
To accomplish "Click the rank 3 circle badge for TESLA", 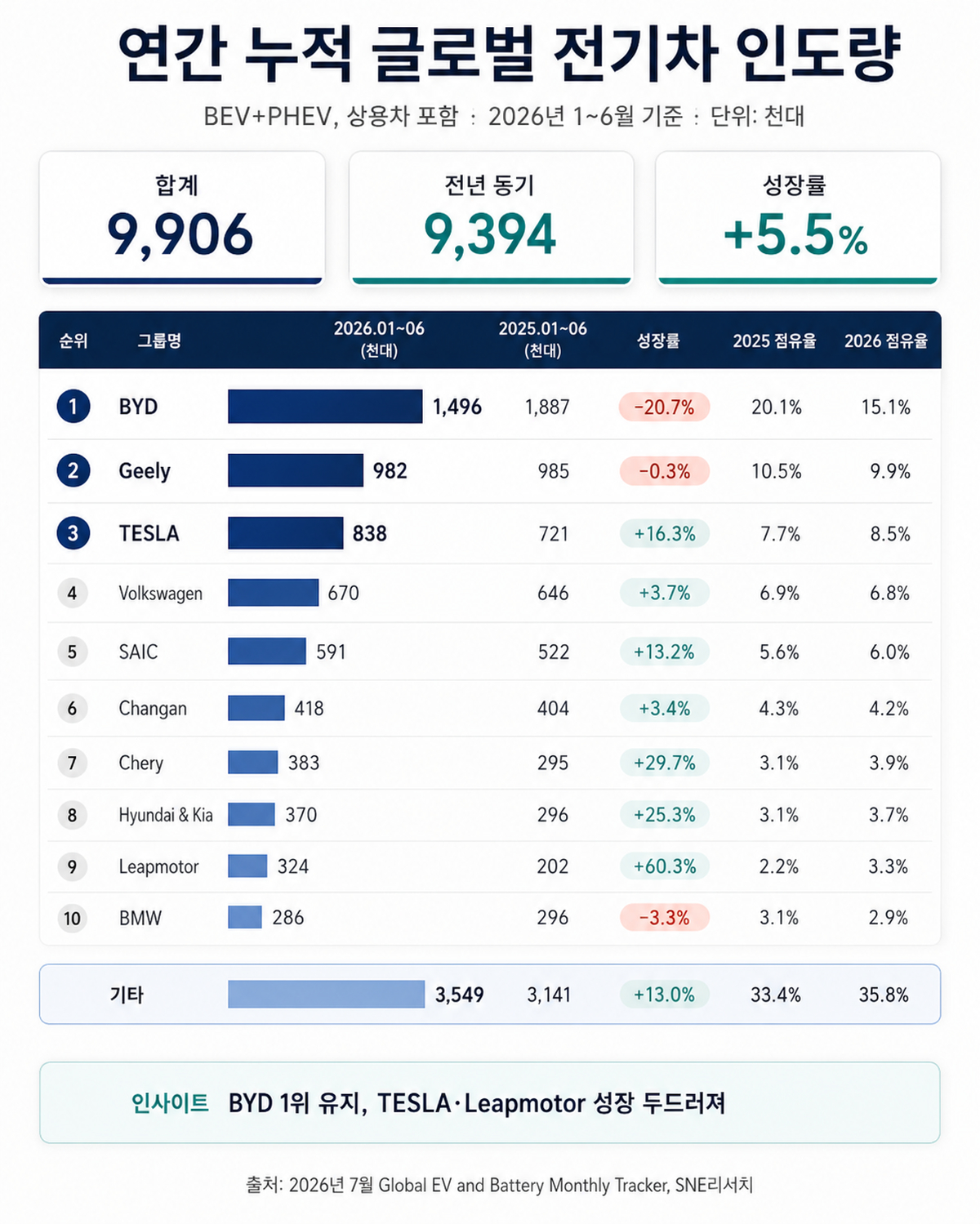I will (73, 533).
